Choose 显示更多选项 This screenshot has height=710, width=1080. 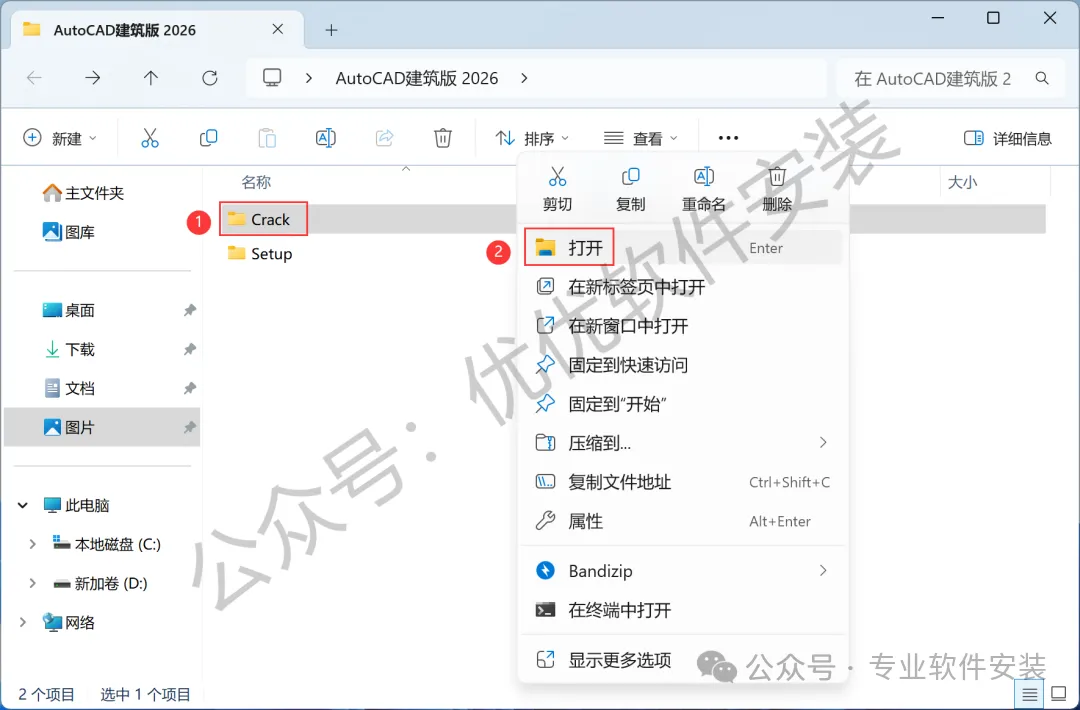[x=683, y=660]
